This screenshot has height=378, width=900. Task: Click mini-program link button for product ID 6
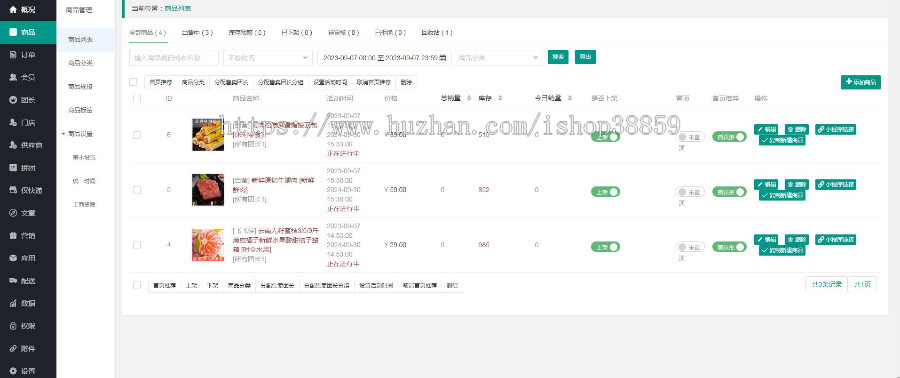click(835, 130)
